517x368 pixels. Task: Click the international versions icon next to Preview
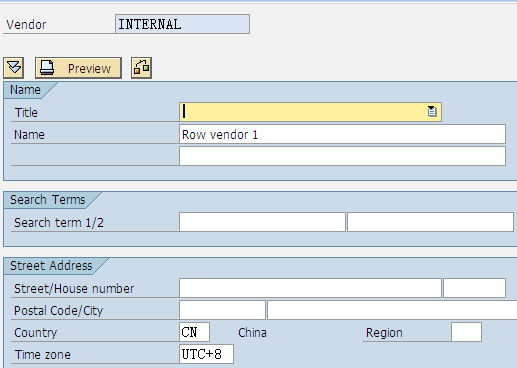click(141, 68)
